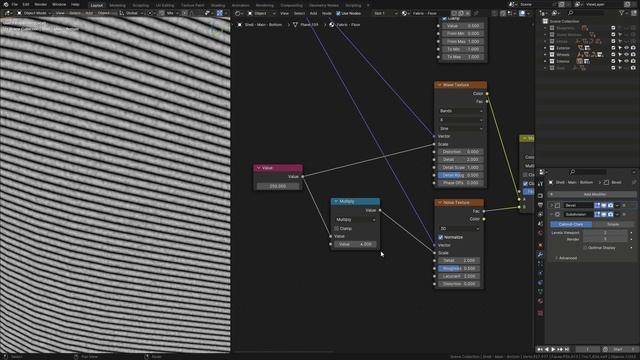Toggle Use Nodes checkbox

click(x=338, y=13)
